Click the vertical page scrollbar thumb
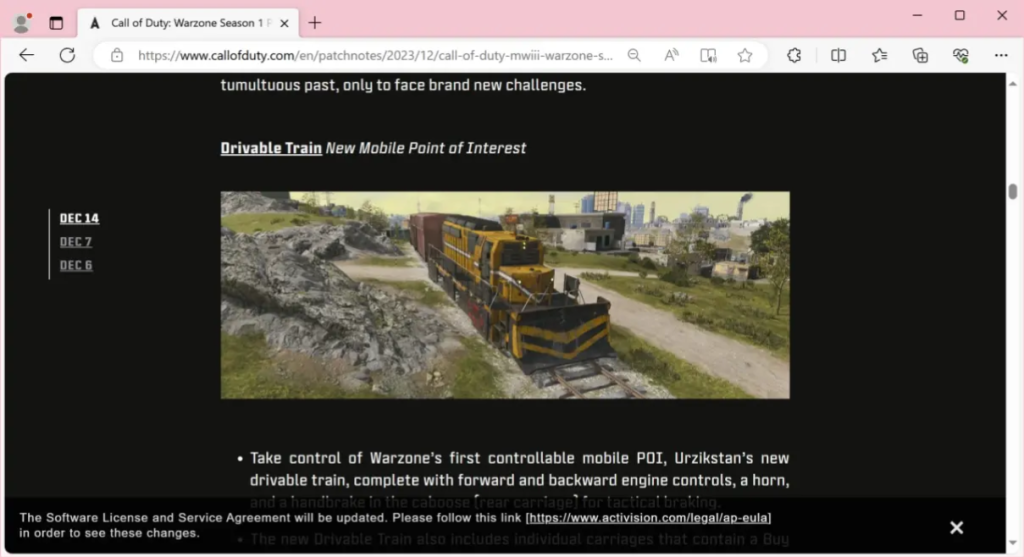This screenshot has width=1024, height=557. [1013, 191]
